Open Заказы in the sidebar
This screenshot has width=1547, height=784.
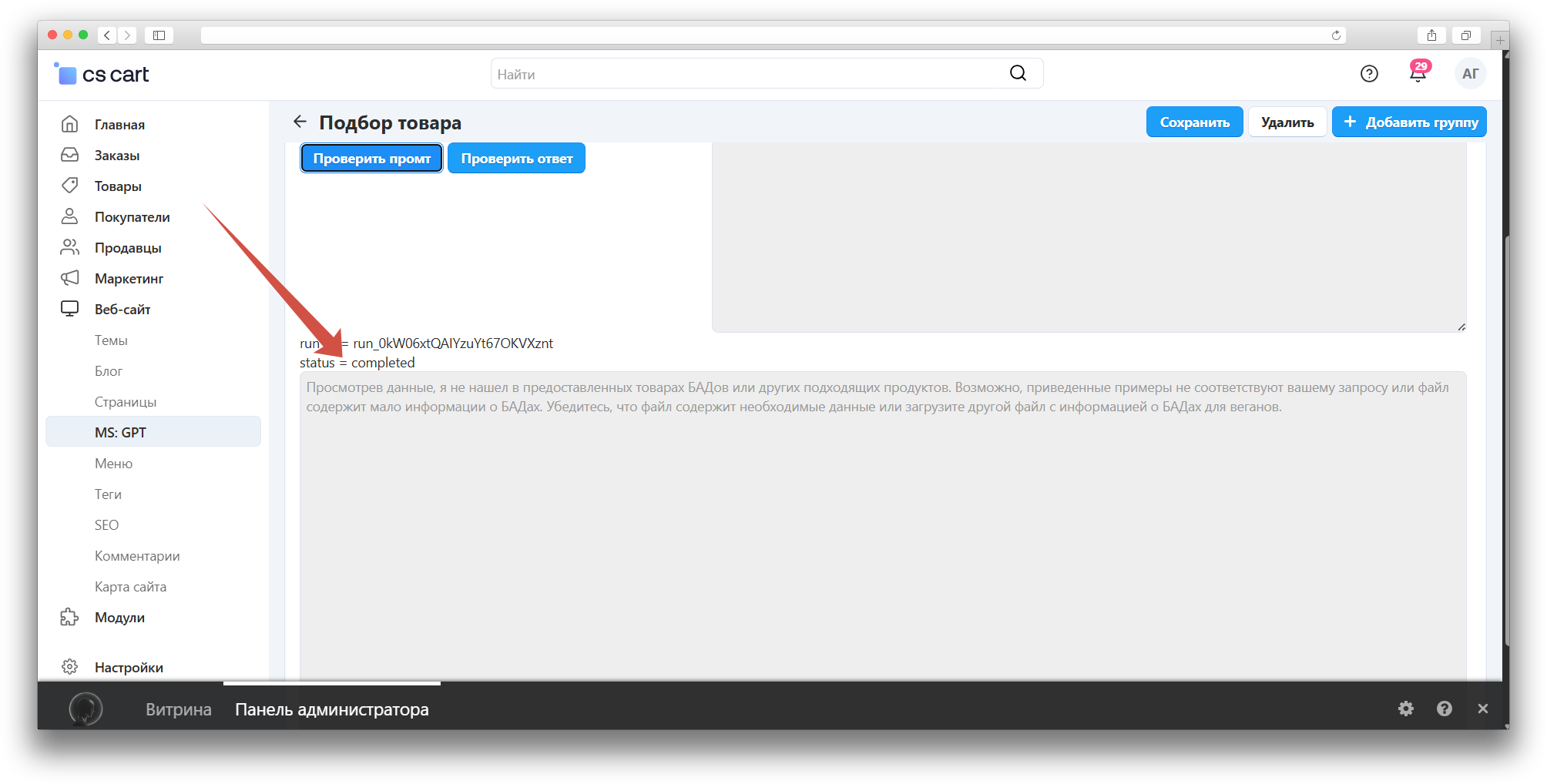pos(117,156)
